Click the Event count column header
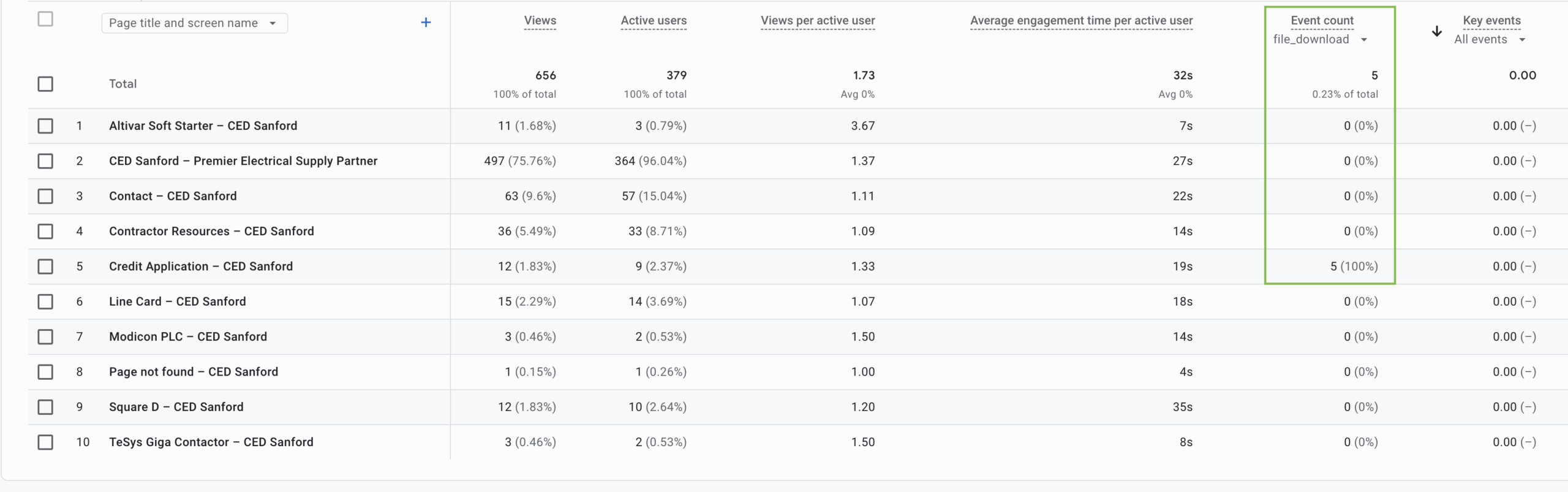Image resolution: width=1568 pixels, height=492 pixels. 1322,21
